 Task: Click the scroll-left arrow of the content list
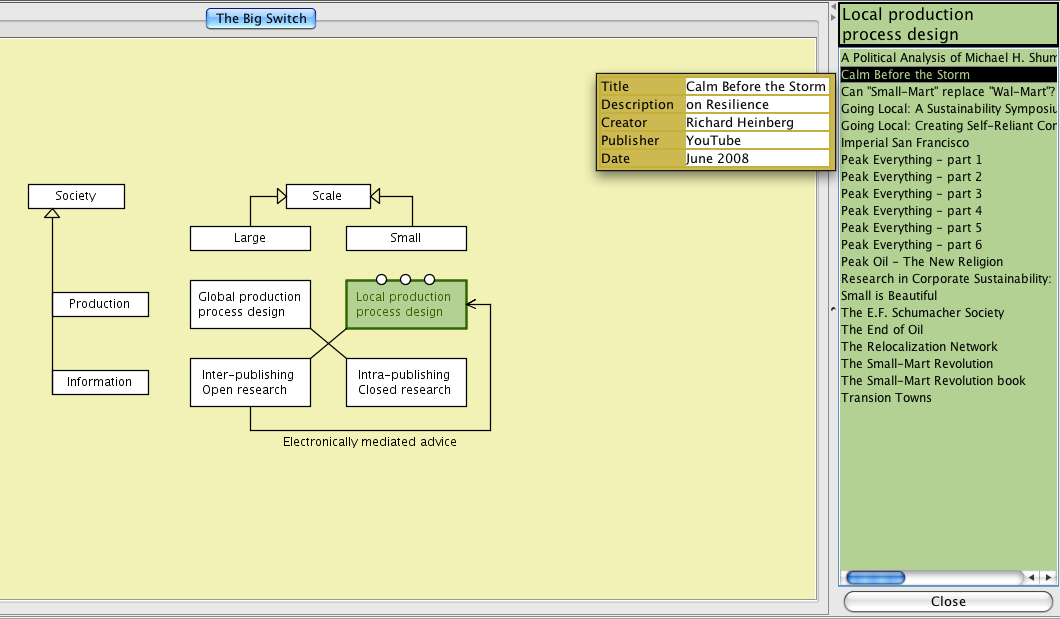coord(1033,577)
